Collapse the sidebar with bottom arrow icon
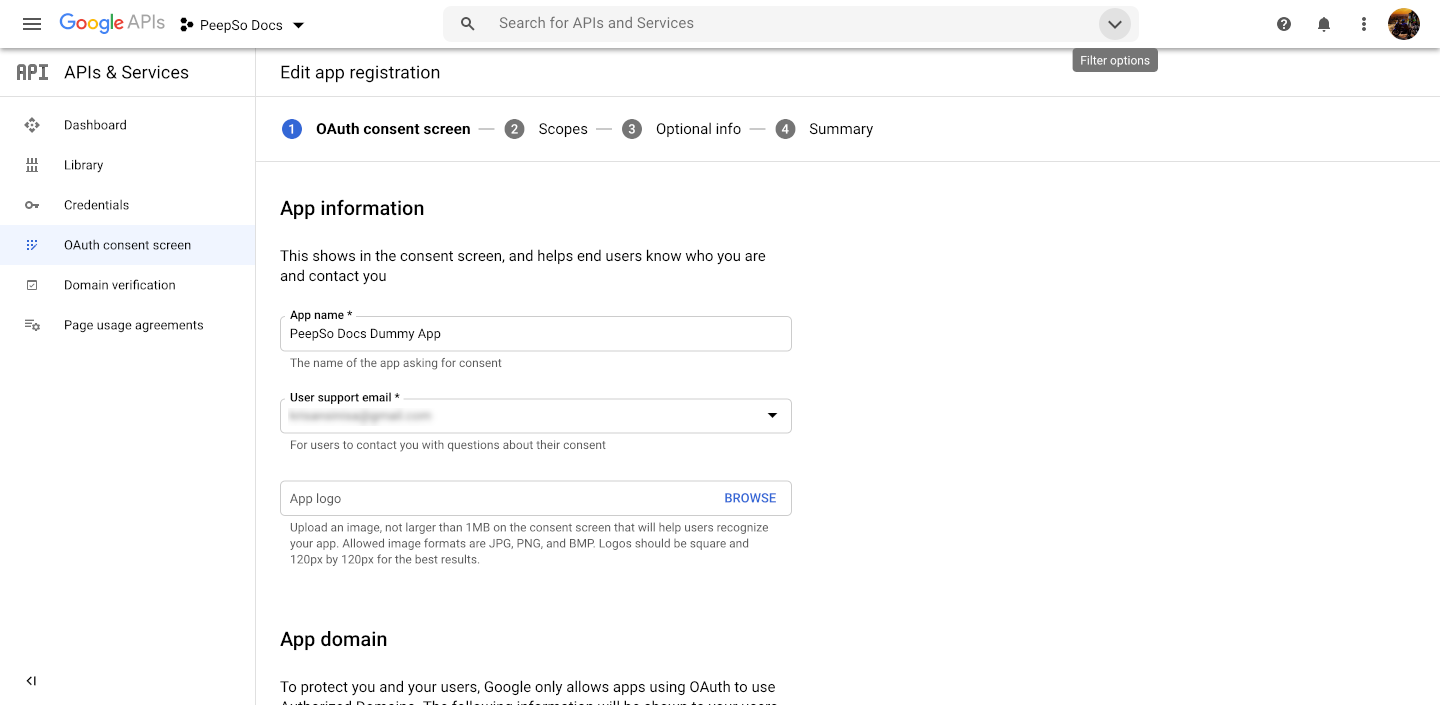 tap(31, 681)
